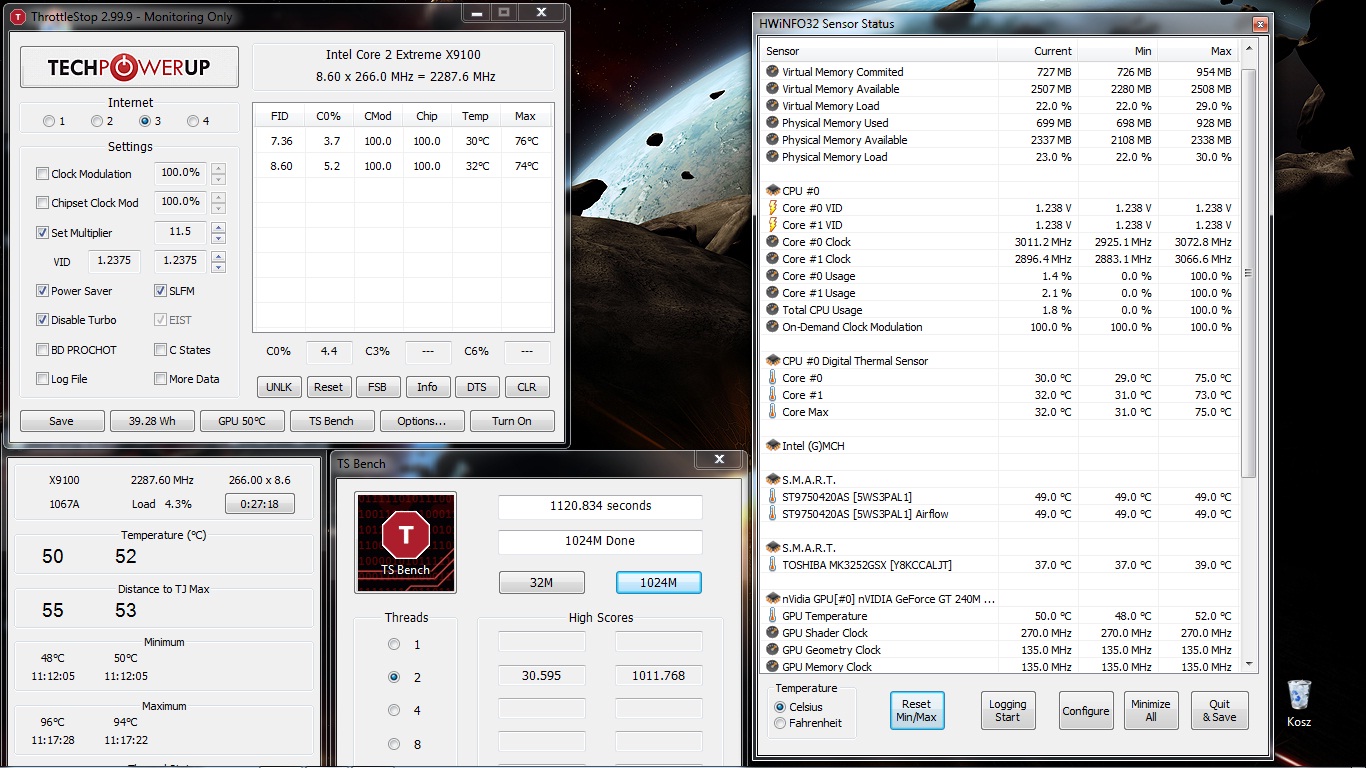Click the FSB button
The height and width of the screenshot is (768, 1366).
coord(378,387)
